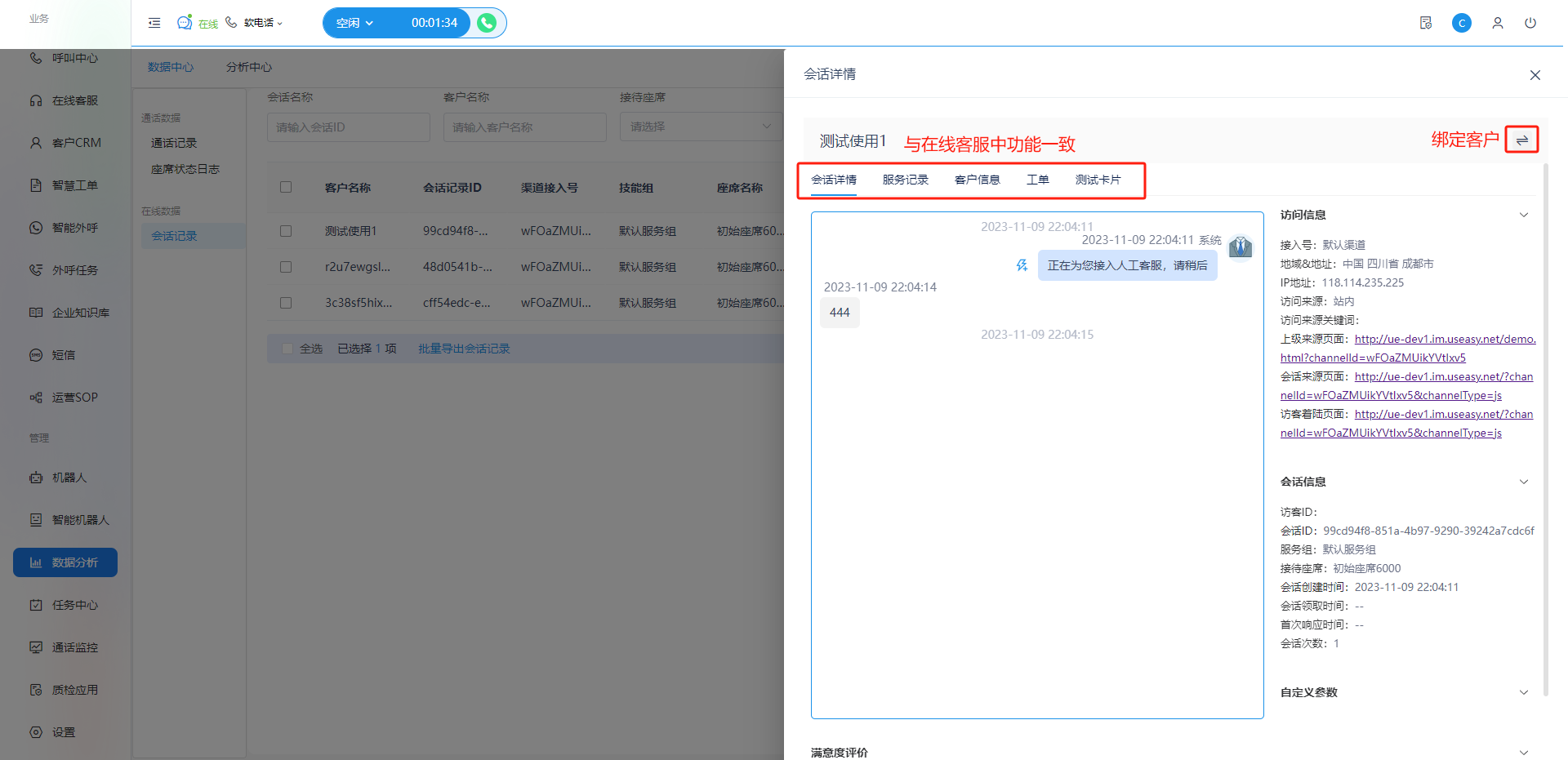Collapse the 访问信息 section
Viewport: 1568px width, 760px height.
tap(1524, 215)
